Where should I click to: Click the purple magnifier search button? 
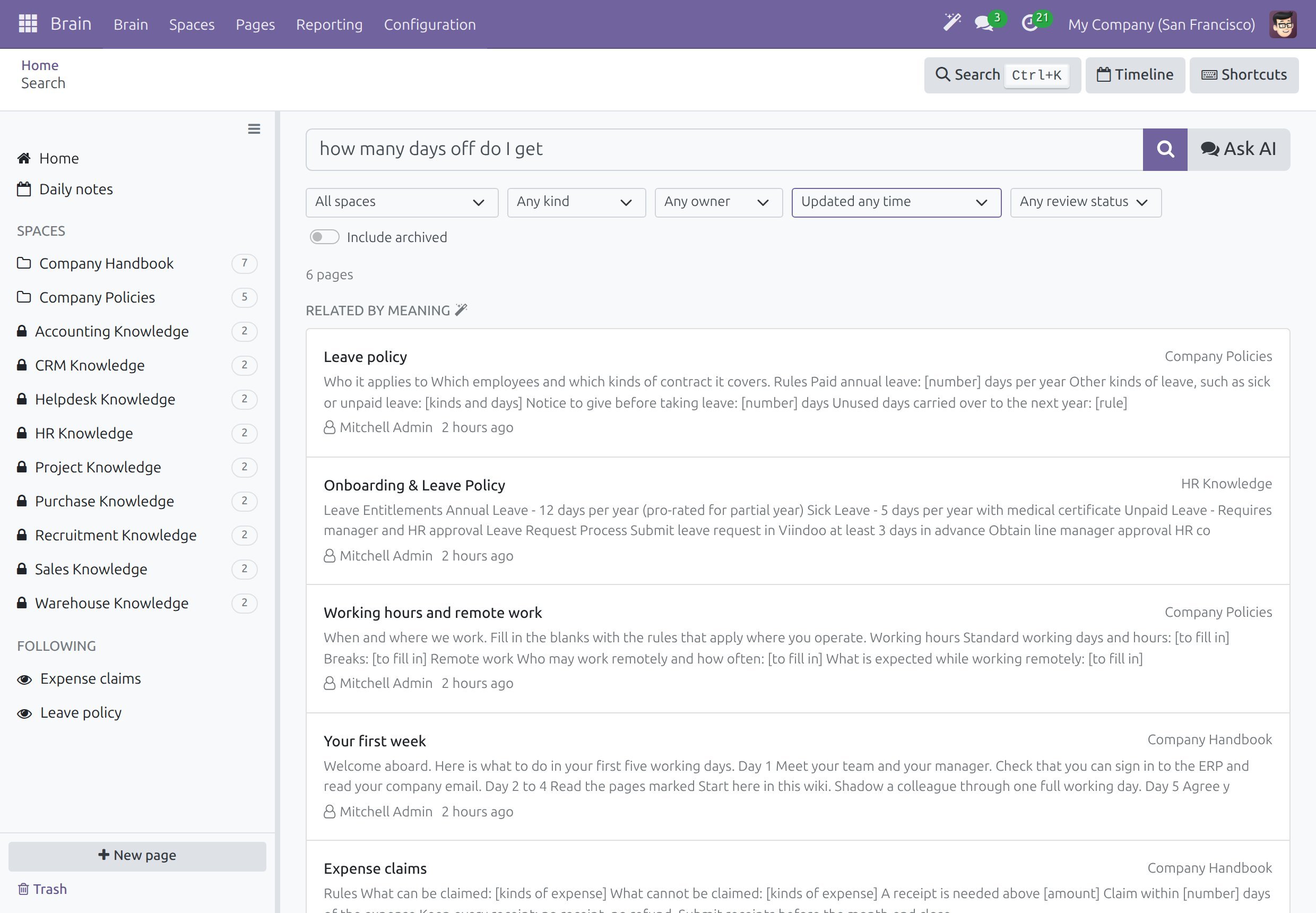[1165, 149]
